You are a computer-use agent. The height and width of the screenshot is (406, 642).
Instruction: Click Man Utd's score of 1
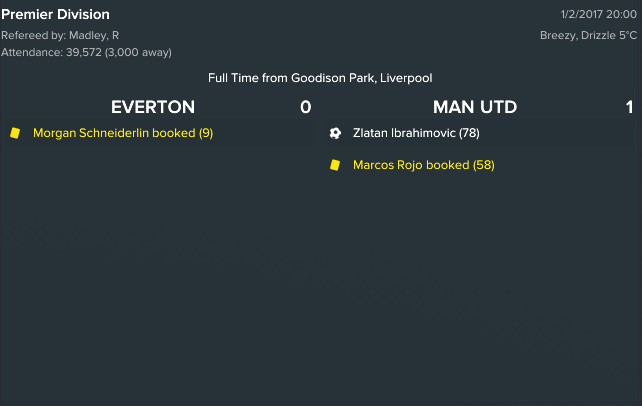(x=630, y=107)
